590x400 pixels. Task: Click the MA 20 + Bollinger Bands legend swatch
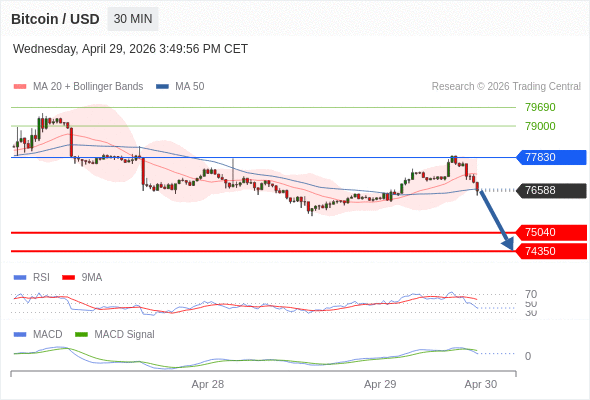point(20,87)
